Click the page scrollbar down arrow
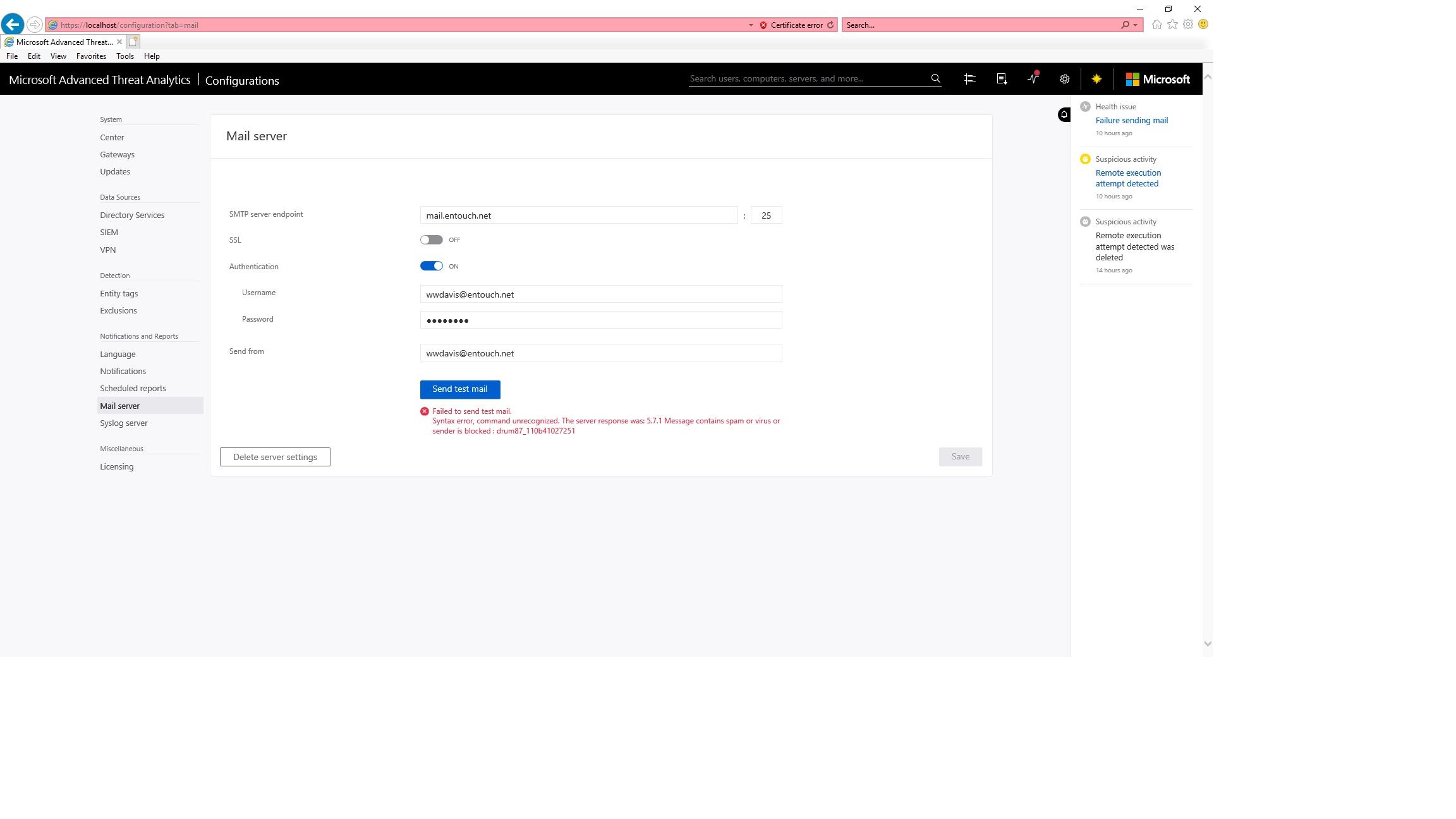Viewport: 1456px width, 819px height. point(1208,644)
